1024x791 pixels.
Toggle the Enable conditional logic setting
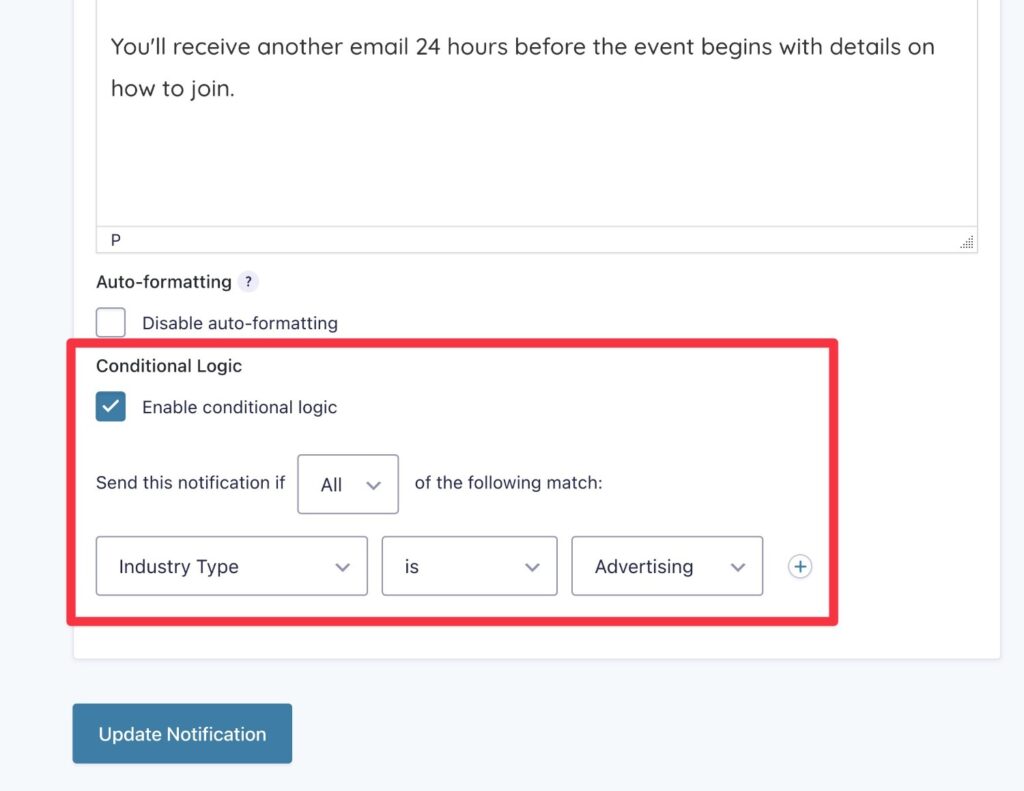110,406
